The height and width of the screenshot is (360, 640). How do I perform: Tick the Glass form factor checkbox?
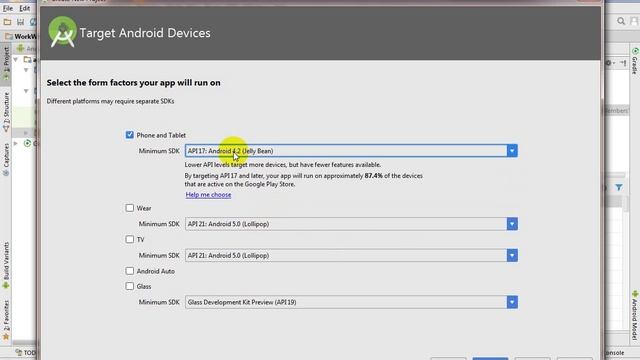point(129,286)
